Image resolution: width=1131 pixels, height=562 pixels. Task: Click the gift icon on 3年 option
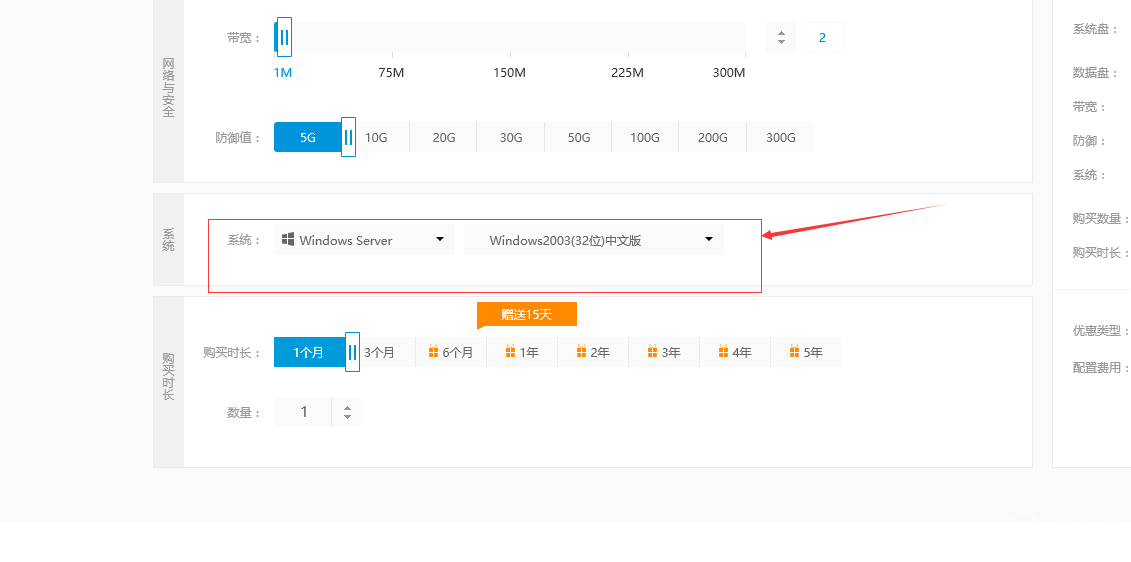(652, 352)
